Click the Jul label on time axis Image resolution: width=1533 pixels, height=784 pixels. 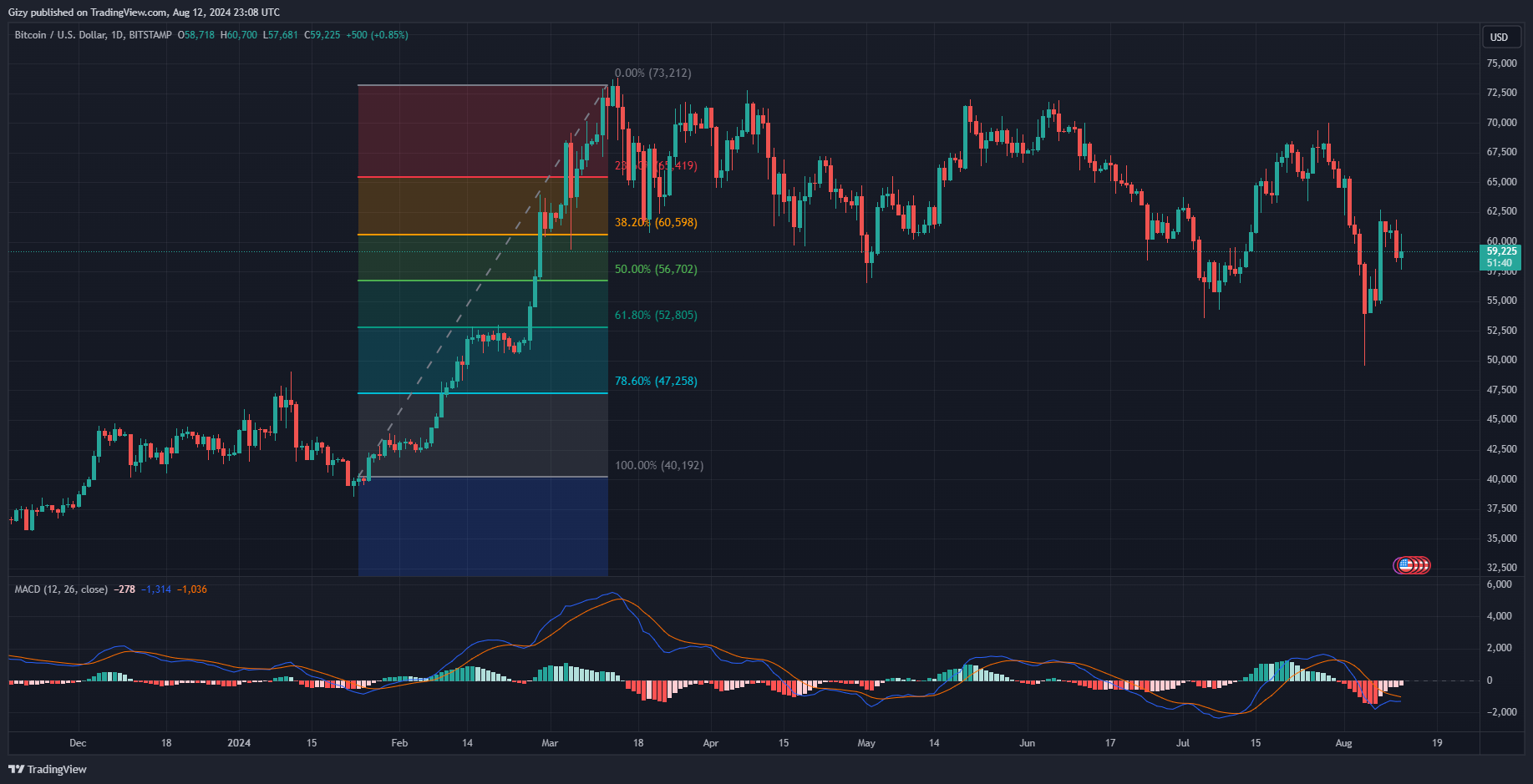click(x=1183, y=743)
